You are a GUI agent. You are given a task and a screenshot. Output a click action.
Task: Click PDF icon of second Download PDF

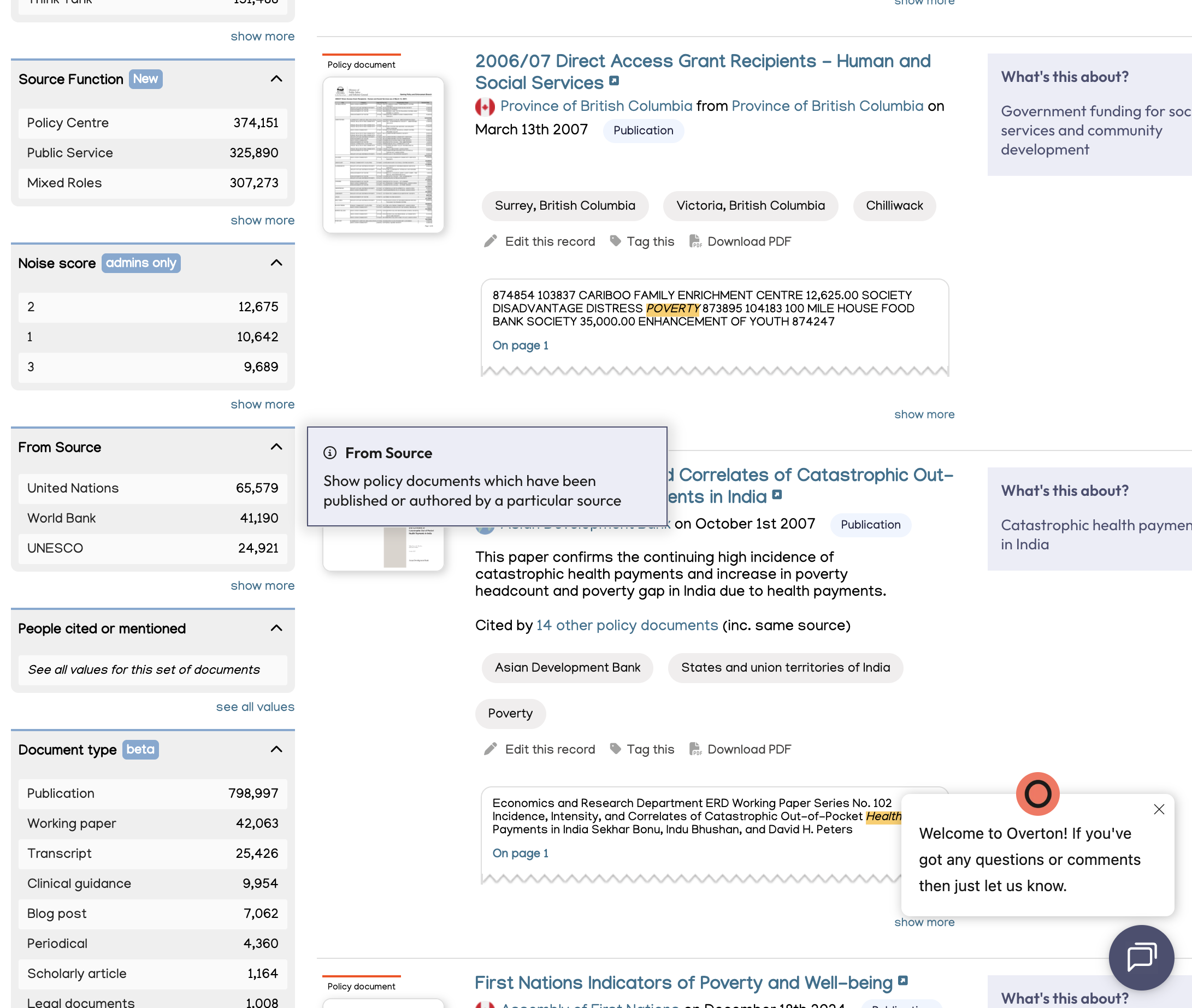(x=695, y=749)
